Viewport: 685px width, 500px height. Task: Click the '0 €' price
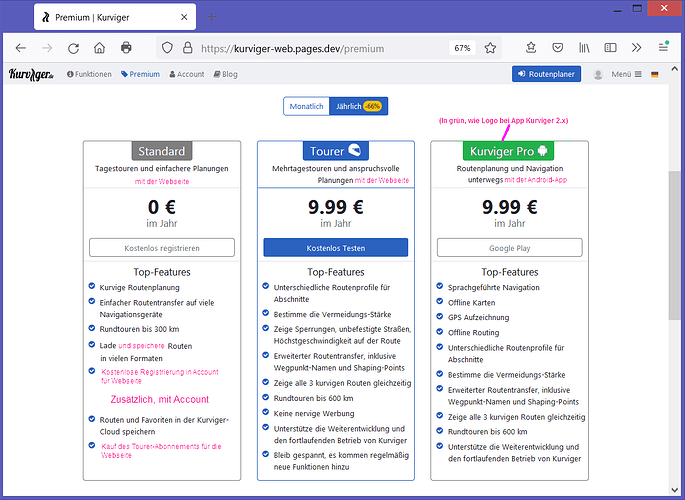(162, 207)
